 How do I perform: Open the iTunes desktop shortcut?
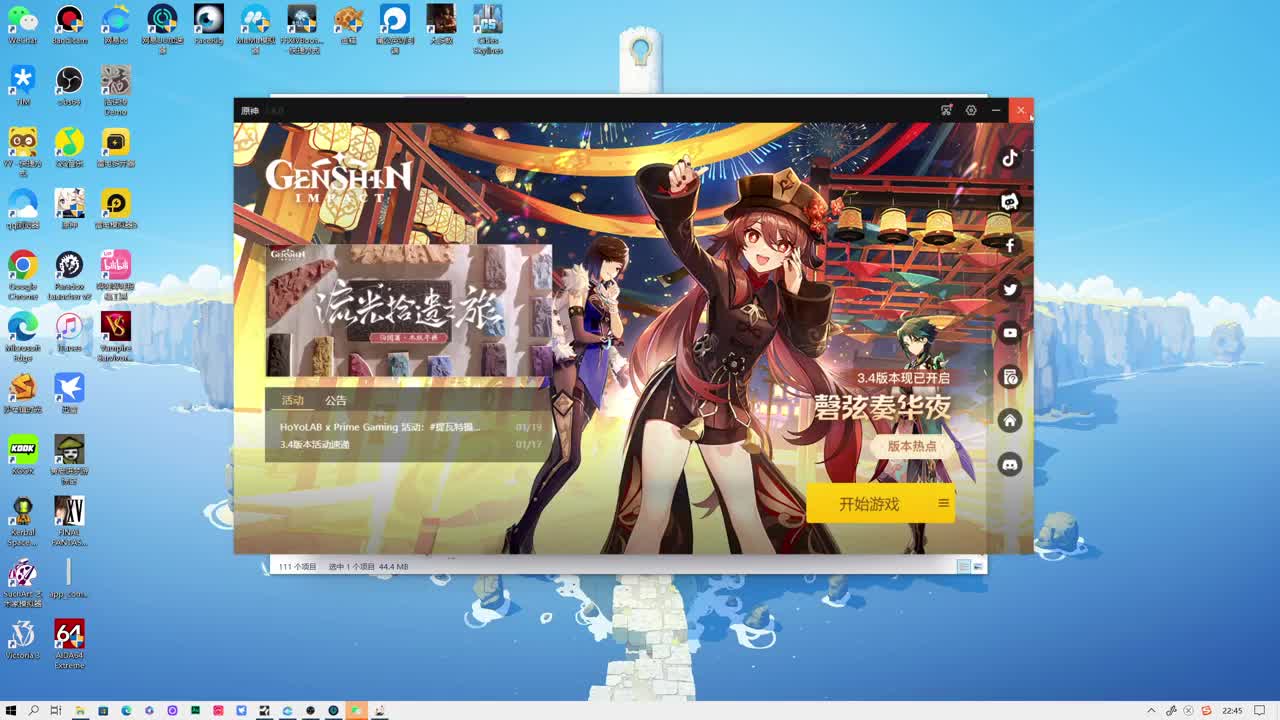(x=69, y=332)
